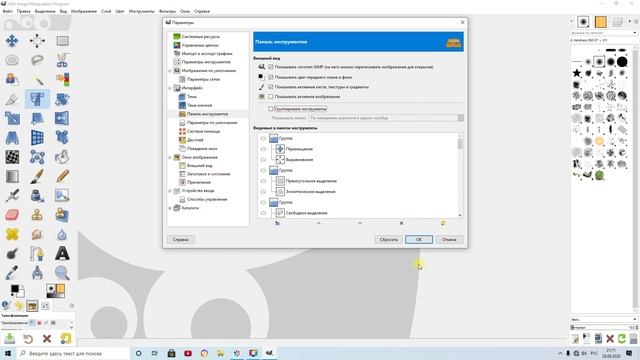Collapse the Окно изображения tree node
The height and width of the screenshot is (360, 640).
pos(170,157)
